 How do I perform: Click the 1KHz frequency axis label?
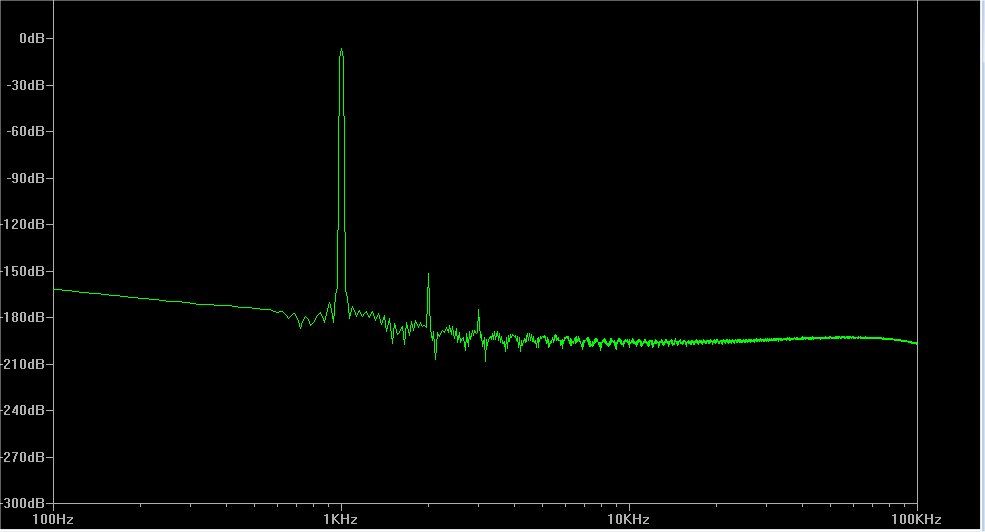(x=340, y=519)
